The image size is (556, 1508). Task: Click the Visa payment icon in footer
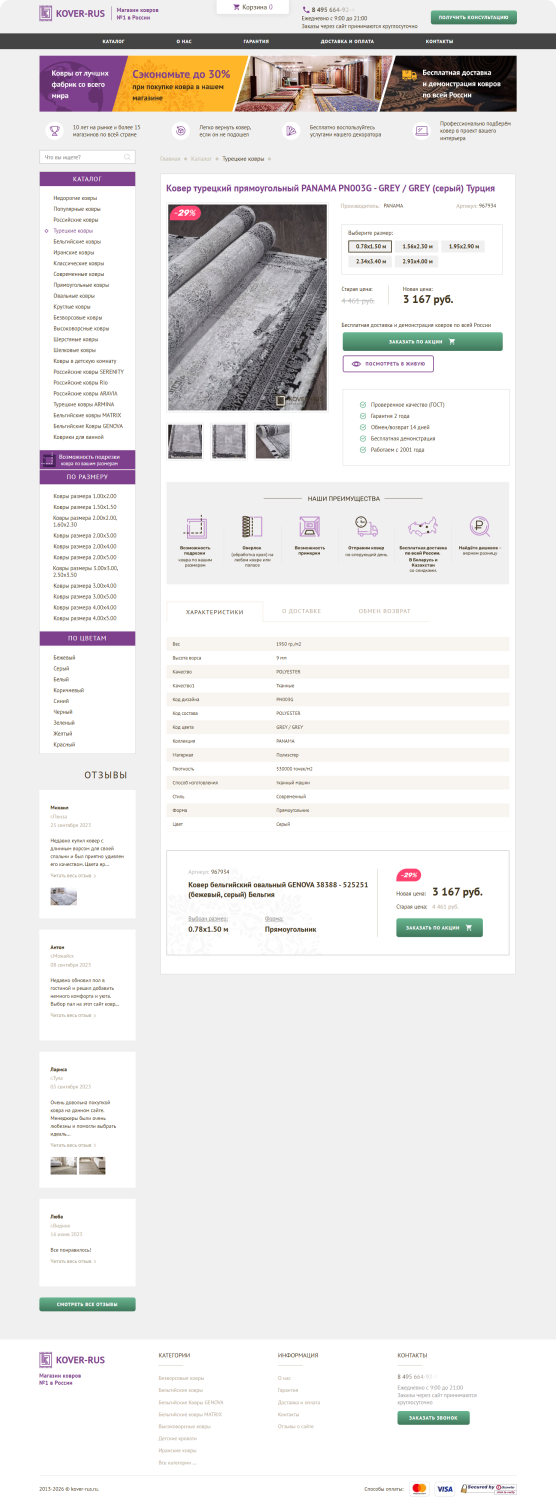coord(445,1489)
